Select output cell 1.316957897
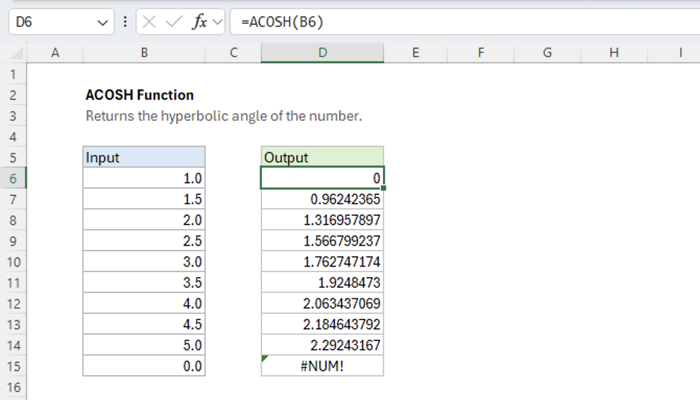 [322, 220]
